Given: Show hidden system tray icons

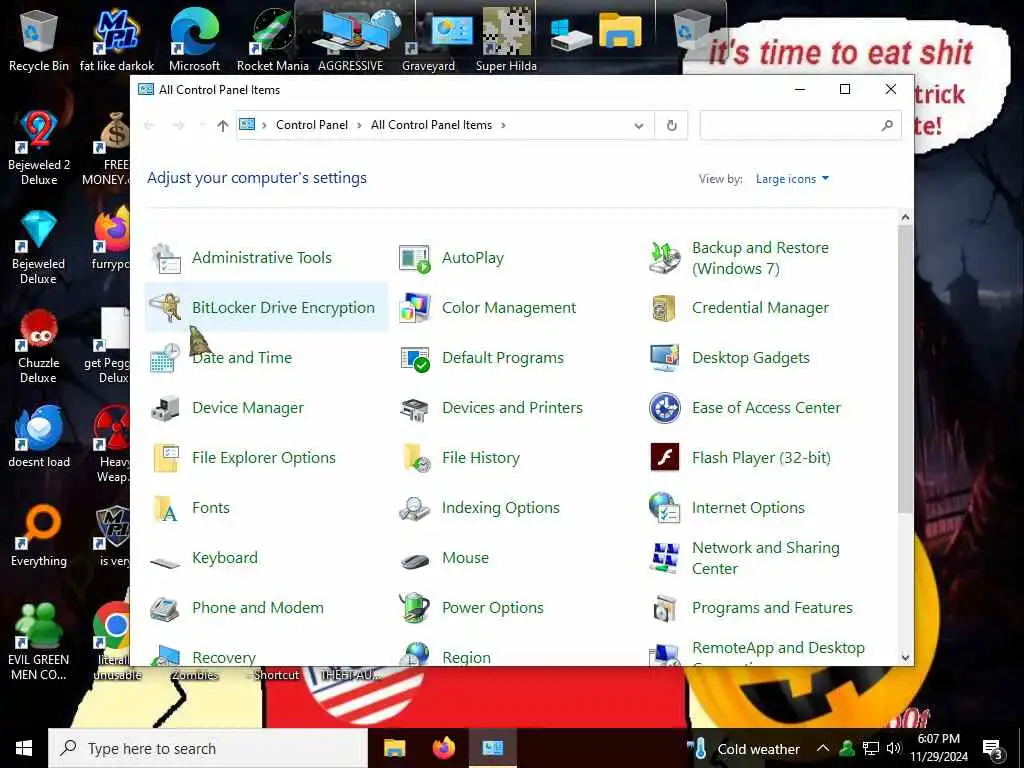Looking at the screenshot, I should point(823,748).
